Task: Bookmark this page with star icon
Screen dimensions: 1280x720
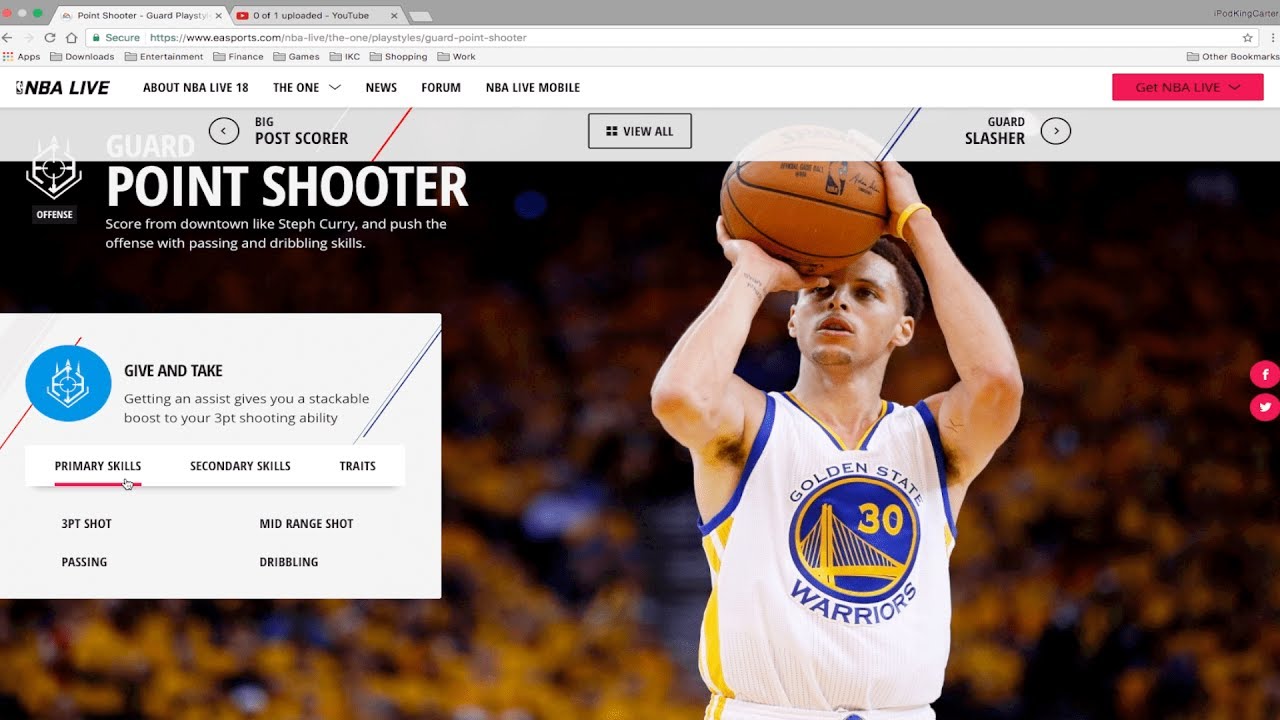Action: pyautogui.click(x=1248, y=37)
